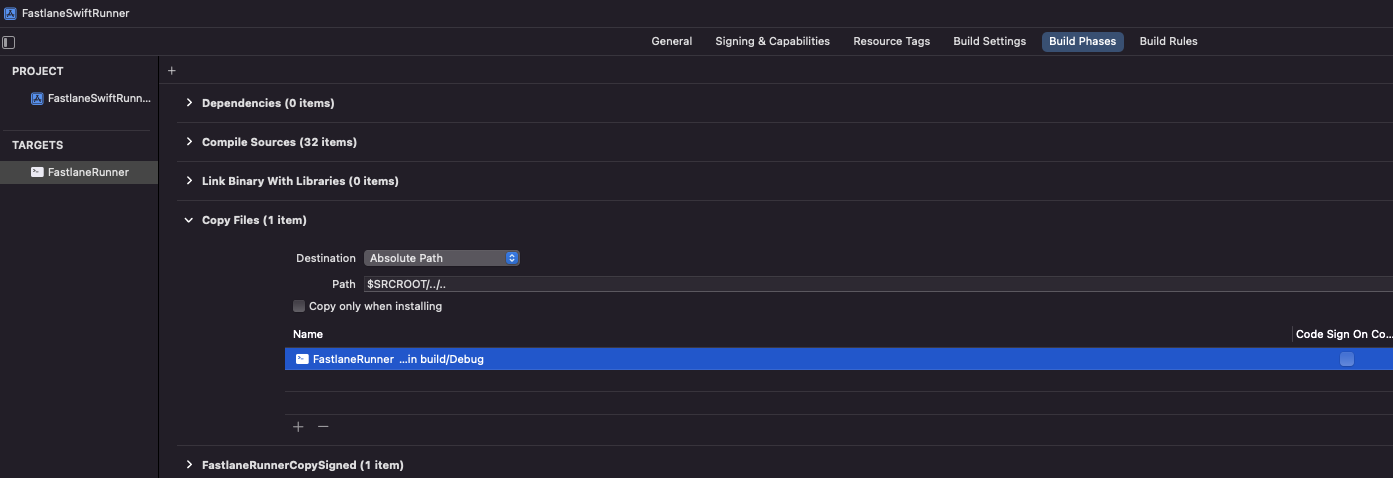Click the Name column header
Viewport: 1393px width, 478px height.
308,334
